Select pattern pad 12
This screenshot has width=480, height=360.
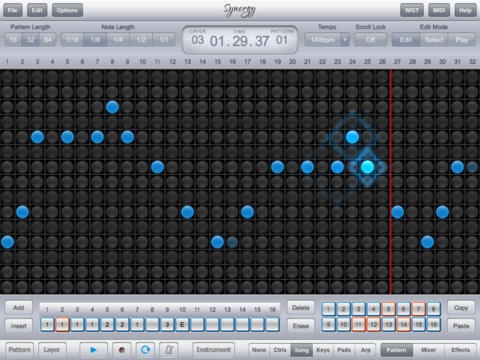pos(373,324)
